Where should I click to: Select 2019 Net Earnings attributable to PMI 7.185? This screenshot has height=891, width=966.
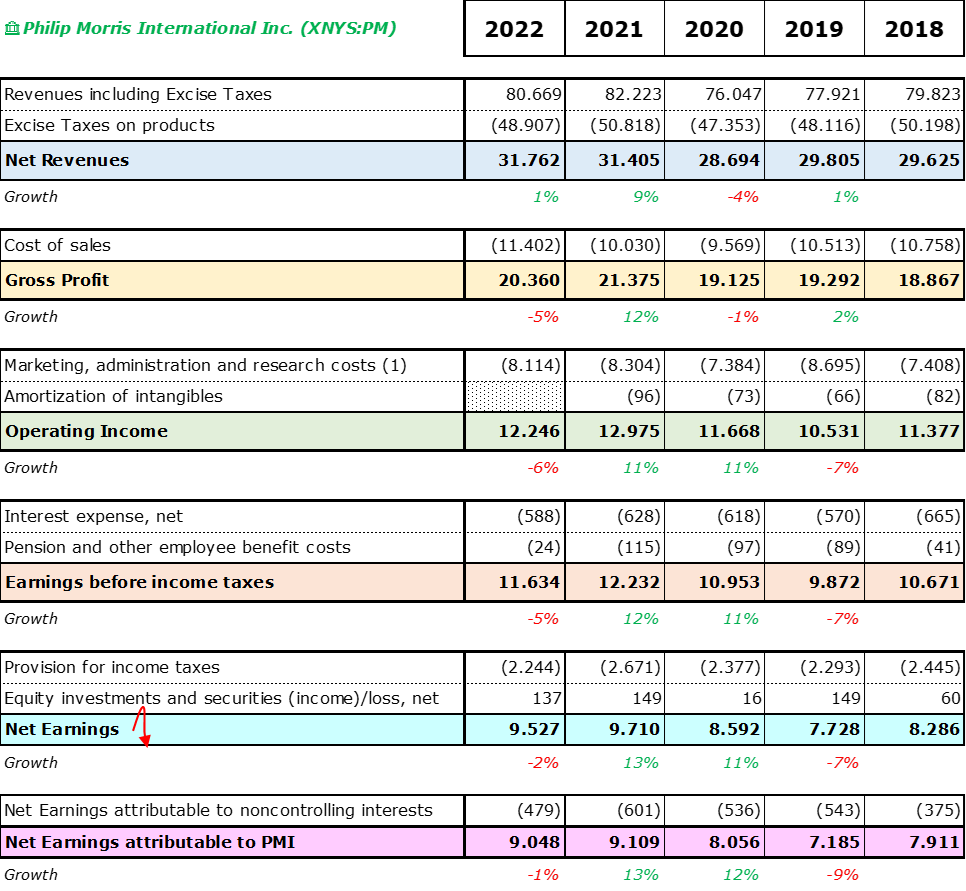pos(834,842)
